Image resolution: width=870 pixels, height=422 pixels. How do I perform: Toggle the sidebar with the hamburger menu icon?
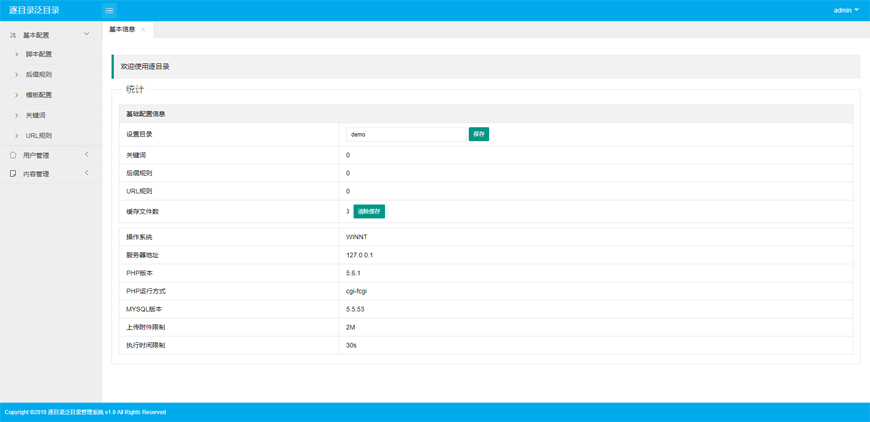pos(109,10)
